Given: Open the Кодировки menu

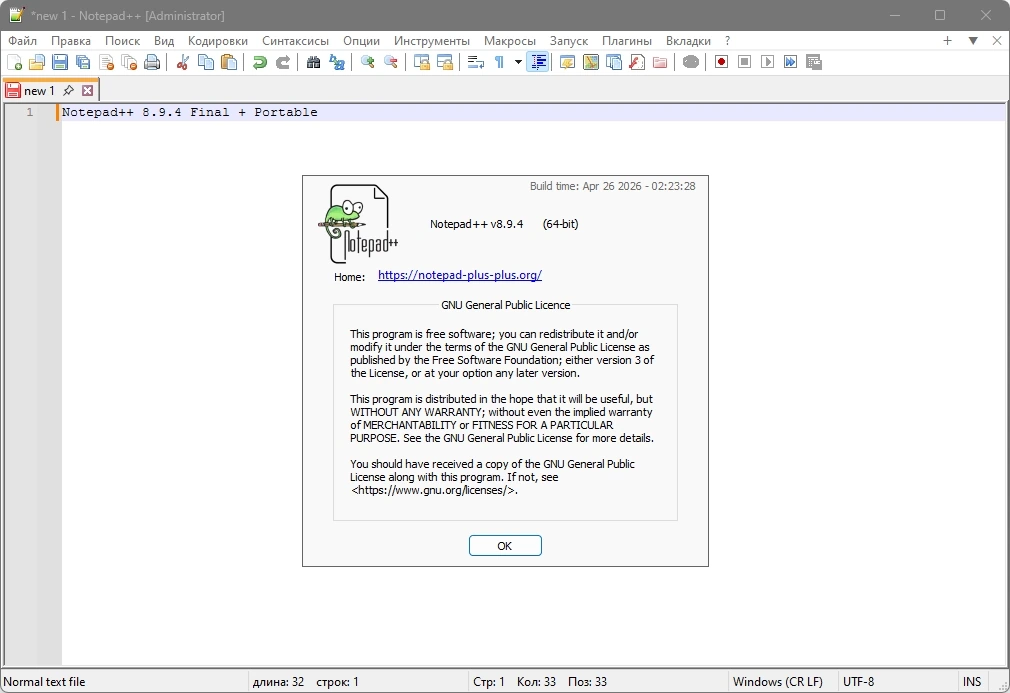Looking at the screenshot, I should point(218,41).
